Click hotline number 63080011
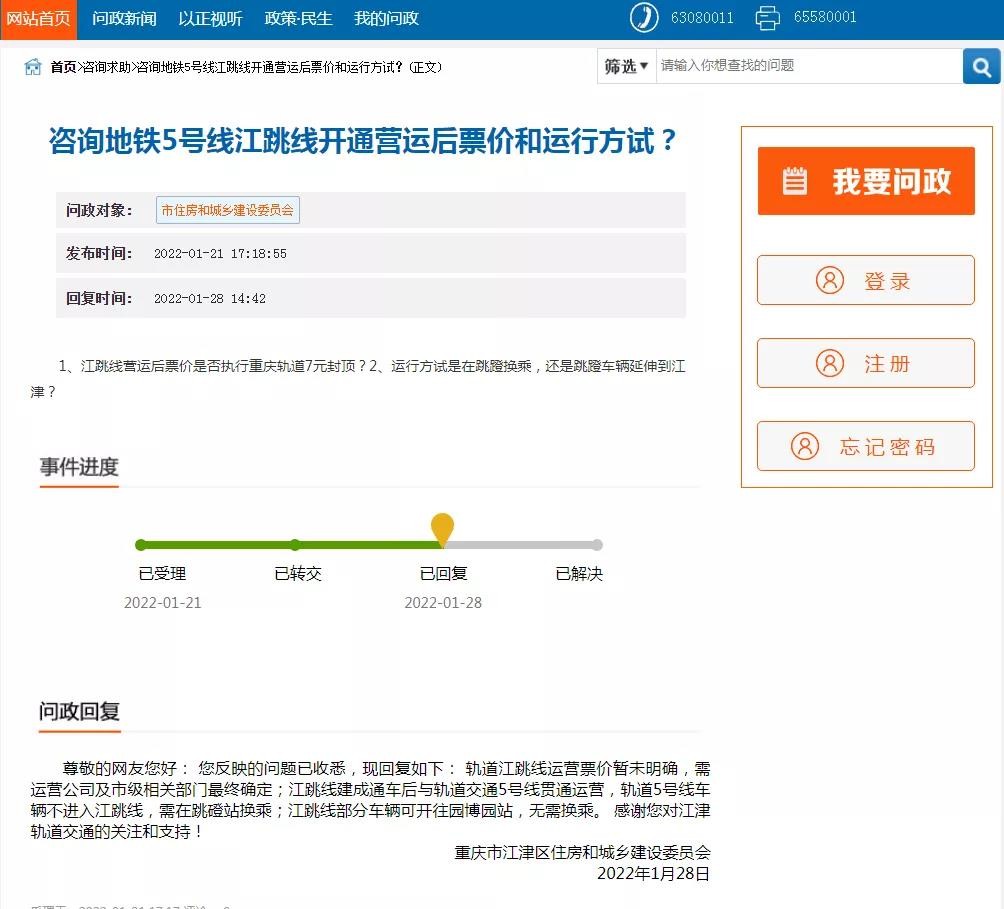The width and height of the screenshot is (1004, 909). coord(702,17)
